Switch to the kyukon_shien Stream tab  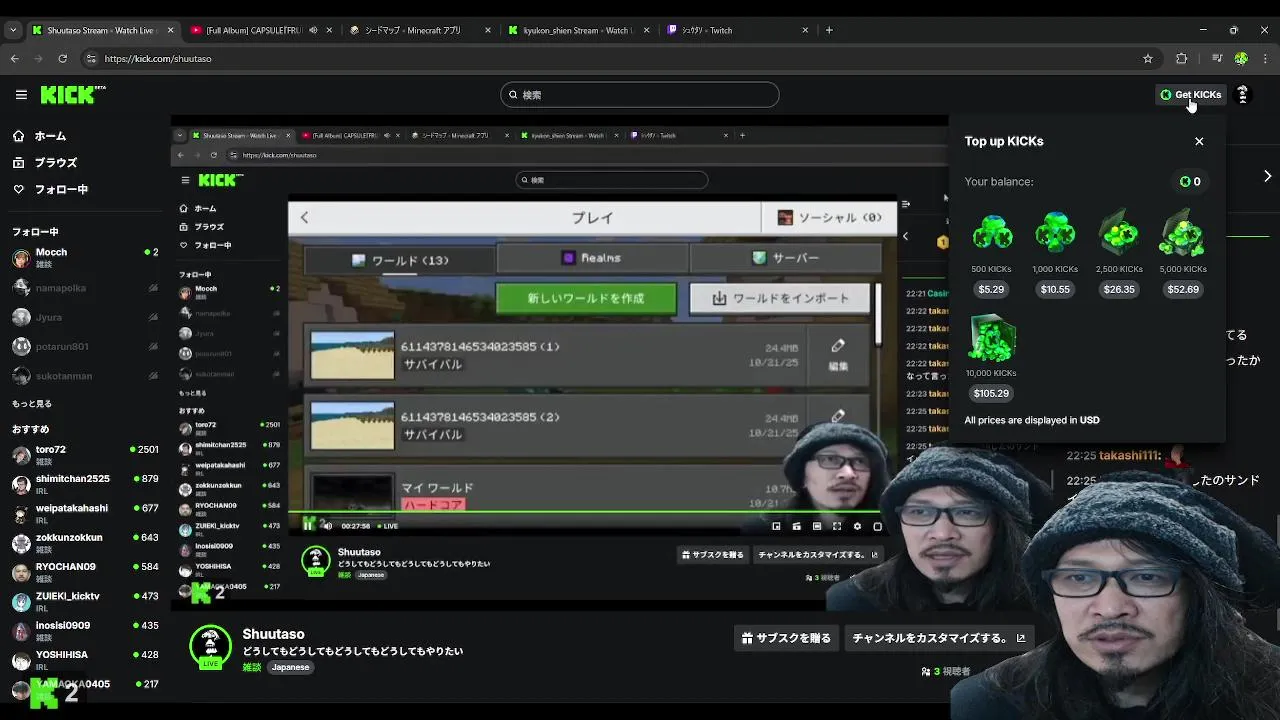coord(578,30)
